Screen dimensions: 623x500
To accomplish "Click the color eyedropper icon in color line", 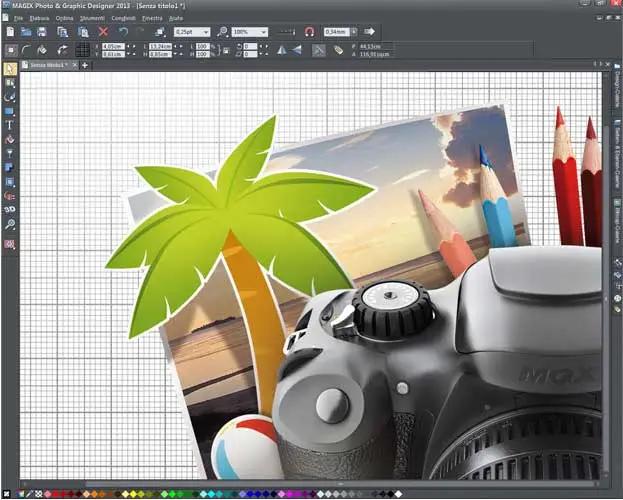I will pyautogui.click(x=29, y=494).
